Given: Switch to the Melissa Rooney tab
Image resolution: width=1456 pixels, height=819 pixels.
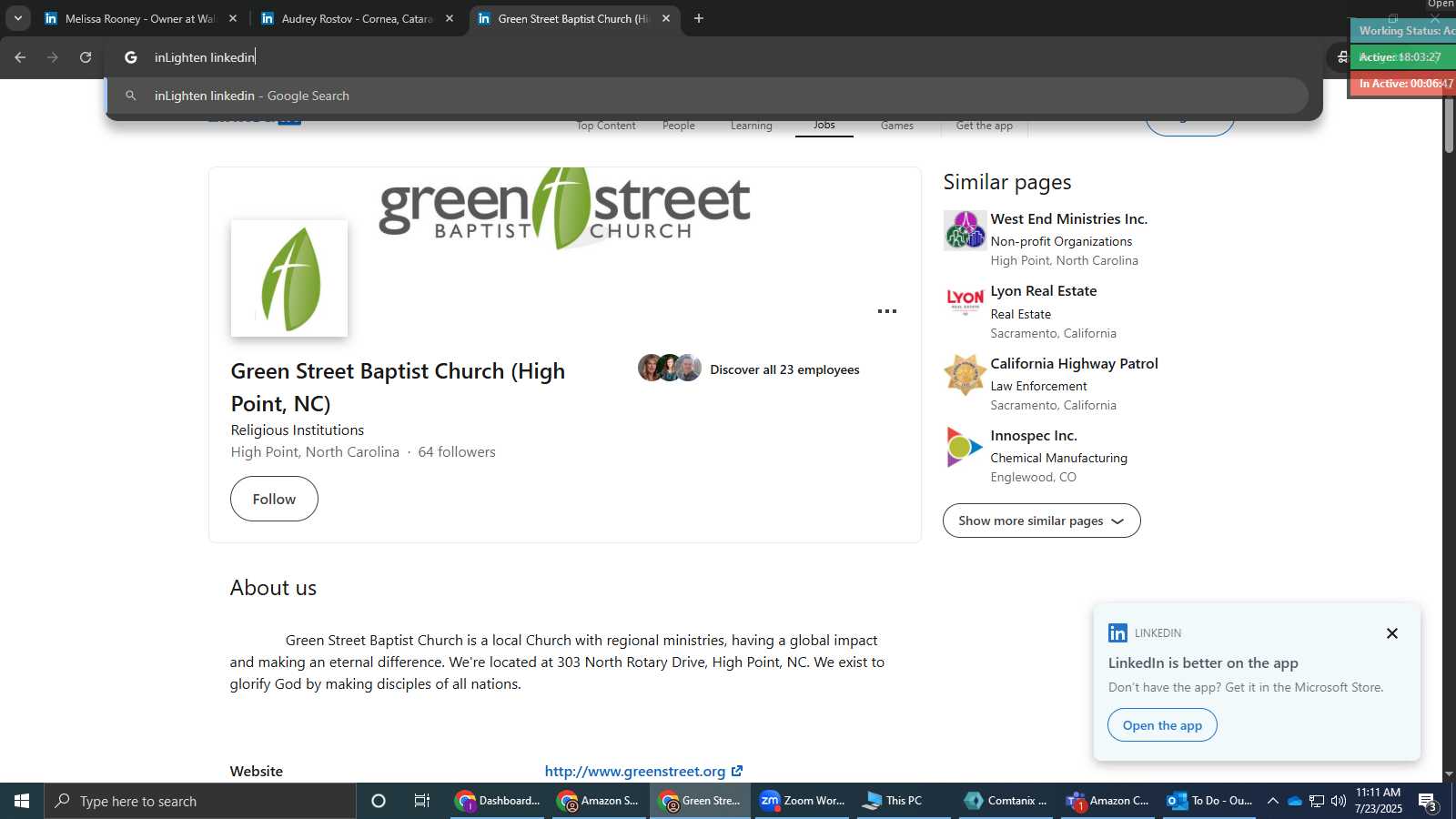Looking at the screenshot, I should click(141, 18).
